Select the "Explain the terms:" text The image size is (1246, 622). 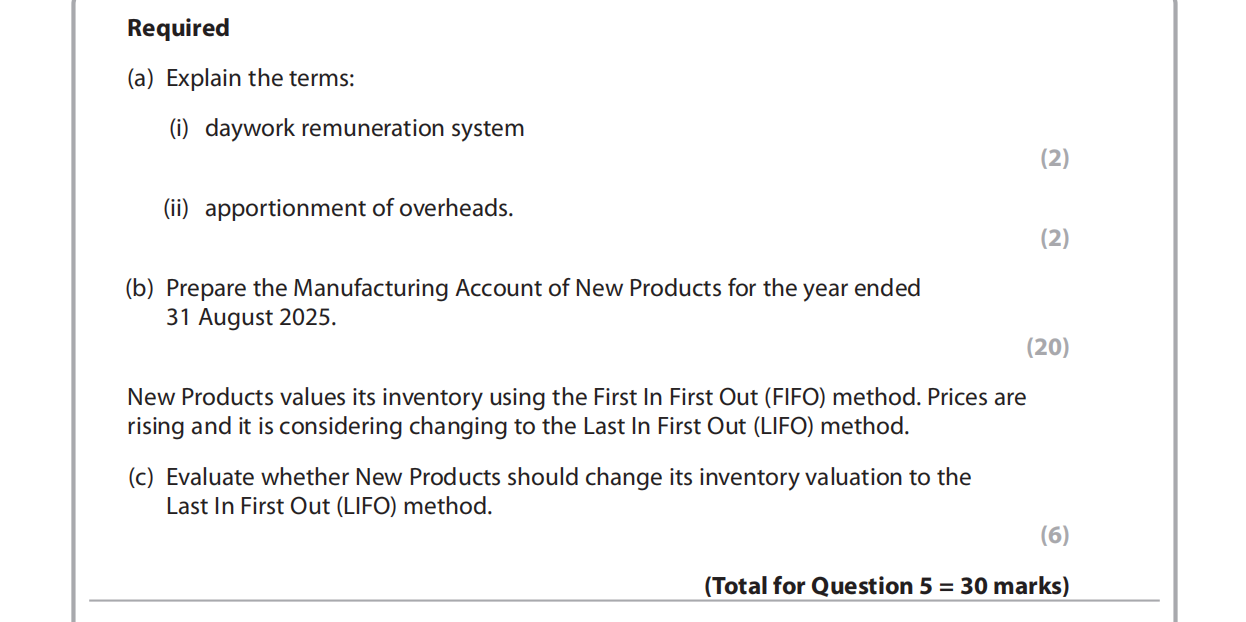coord(260,78)
